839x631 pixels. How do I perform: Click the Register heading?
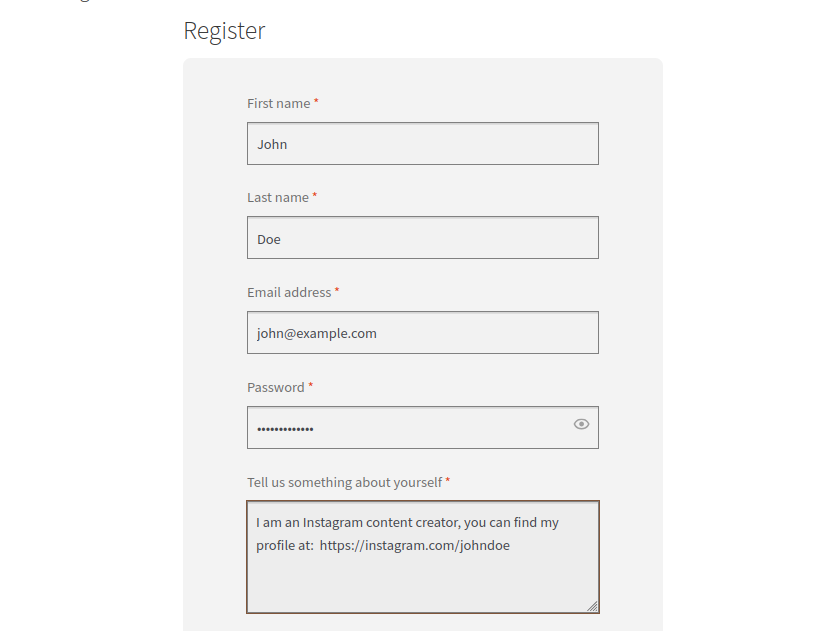coord(224,31)
